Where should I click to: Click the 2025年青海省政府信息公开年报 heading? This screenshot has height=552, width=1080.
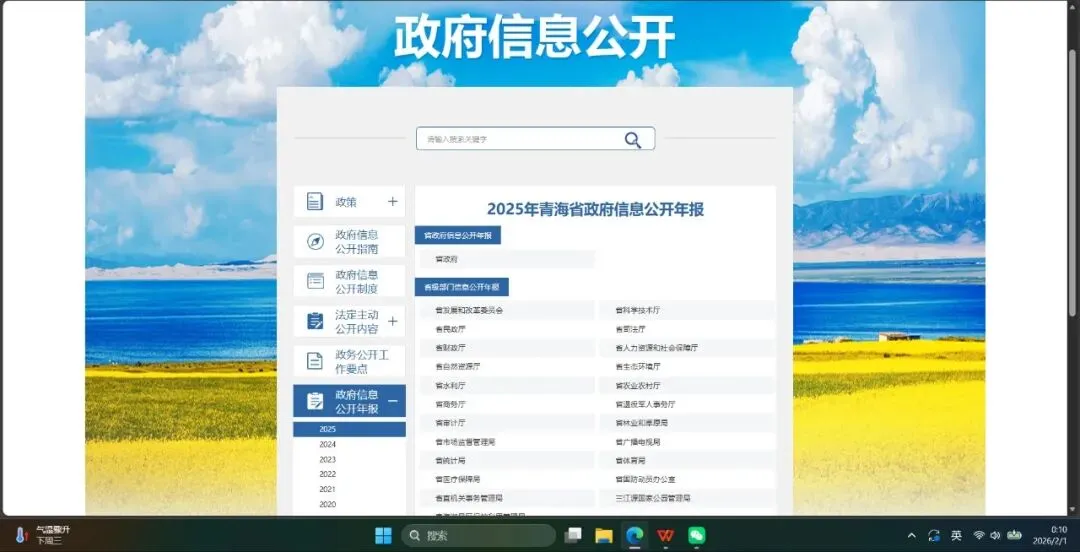coord(595,209)
